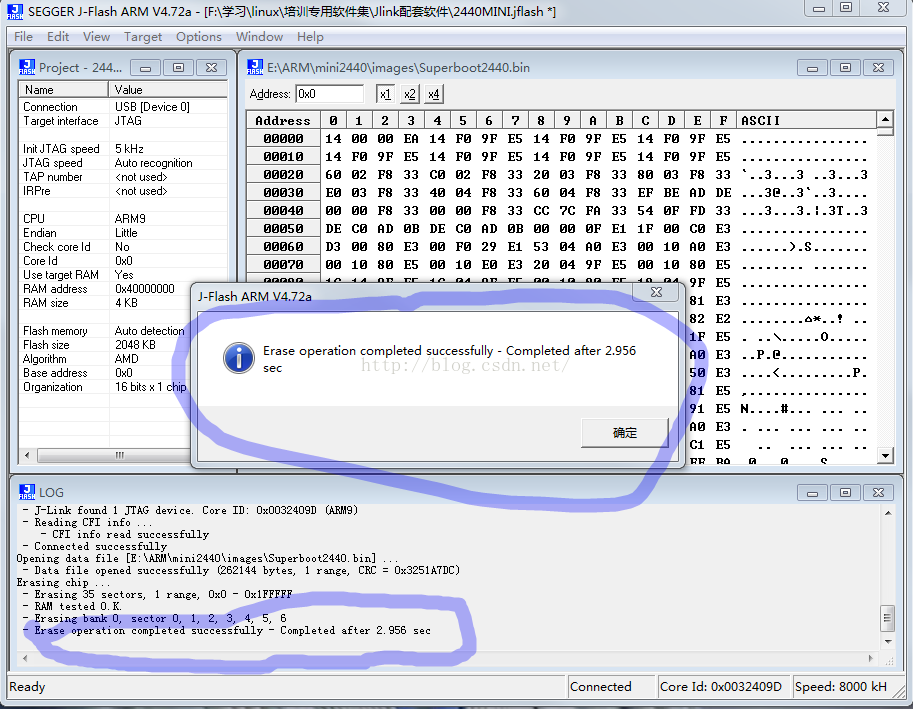Click the Speed status bar entry
Viewport: 913px width, 709px height.
841,687
